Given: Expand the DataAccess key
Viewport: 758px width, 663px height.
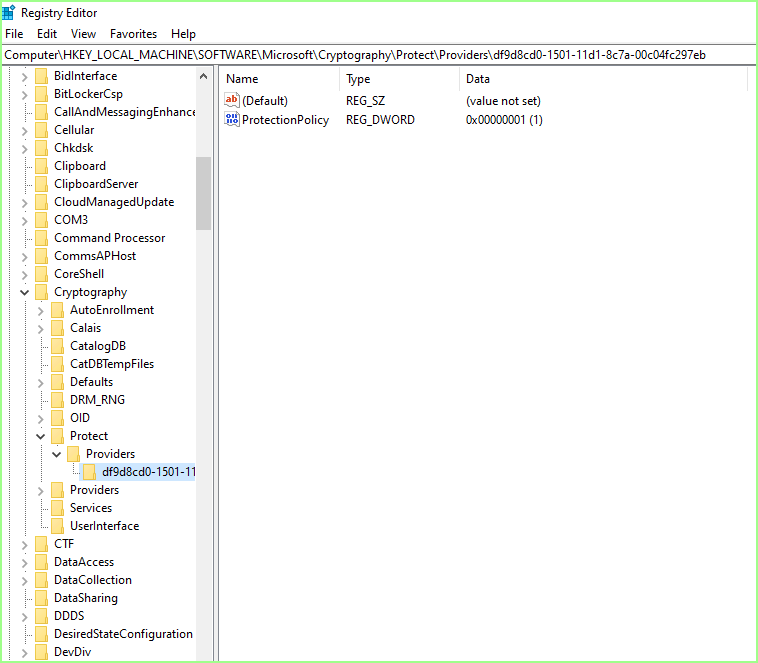Looking at the screenshot, I should [x=25, y=563].
